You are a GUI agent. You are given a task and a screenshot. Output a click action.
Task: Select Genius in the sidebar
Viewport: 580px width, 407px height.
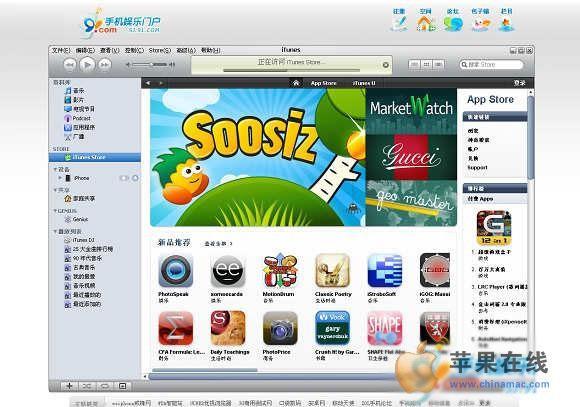point(77,219)
